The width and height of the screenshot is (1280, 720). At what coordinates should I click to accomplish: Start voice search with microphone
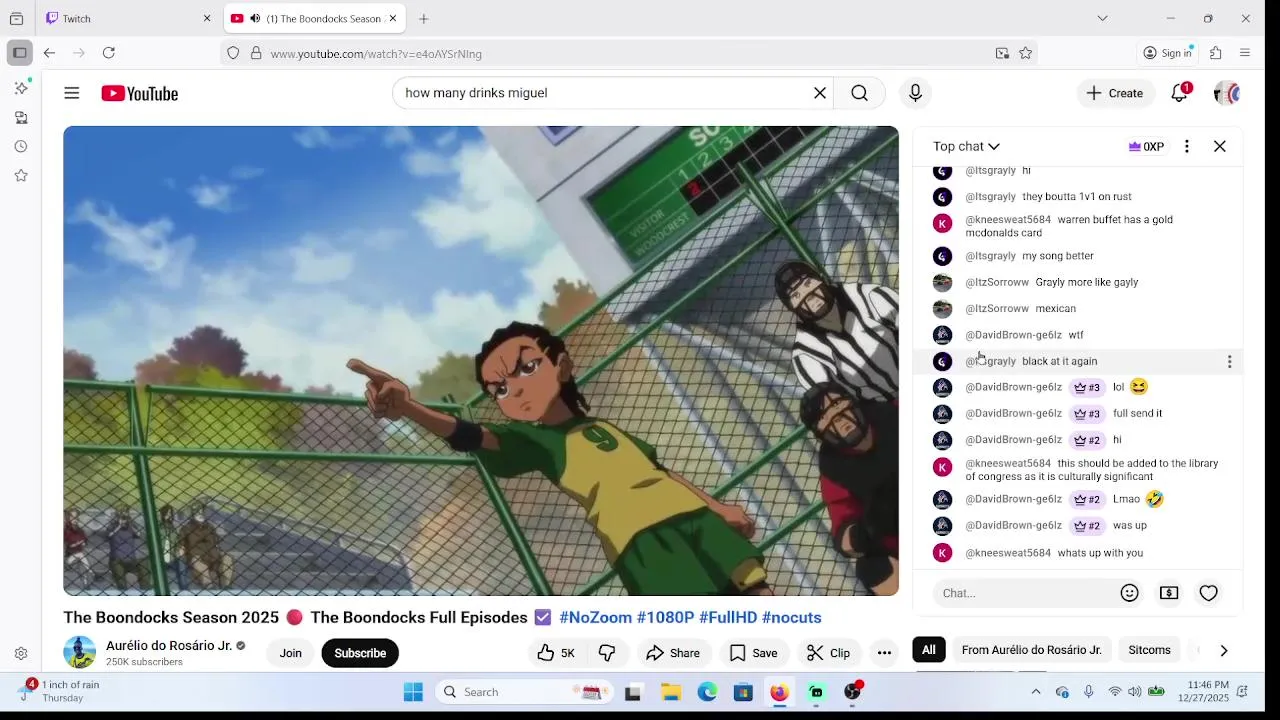[x=915, y=93]
